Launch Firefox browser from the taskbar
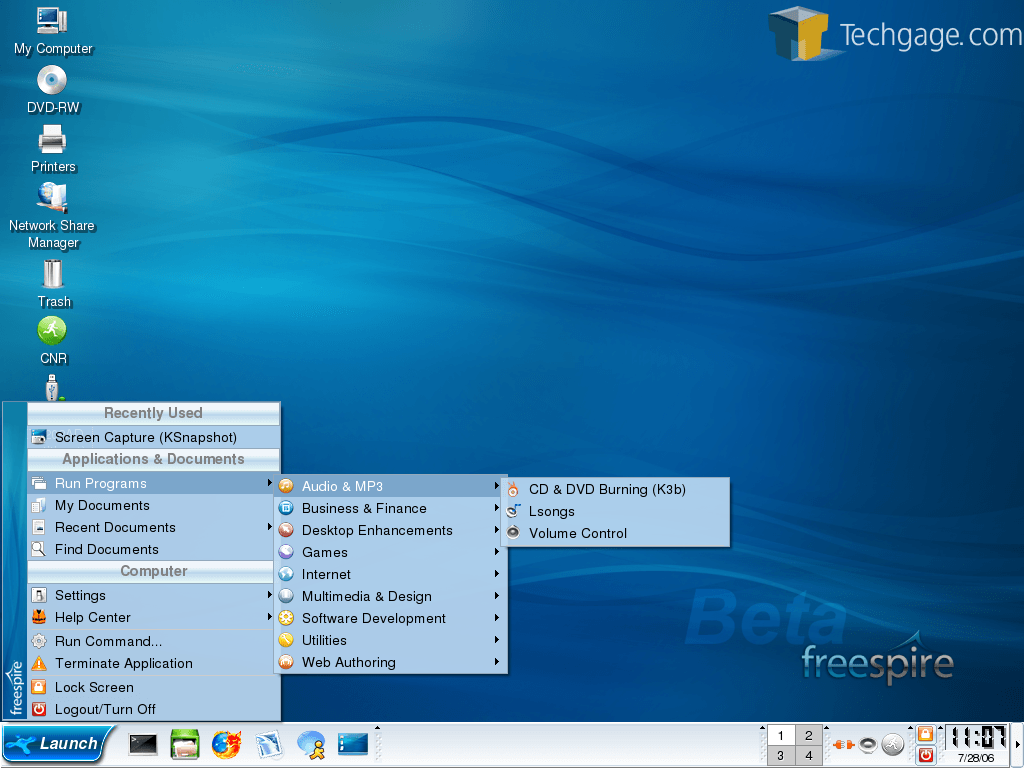The height and width of the screenshot is (768, 1024). click(227, 744)
